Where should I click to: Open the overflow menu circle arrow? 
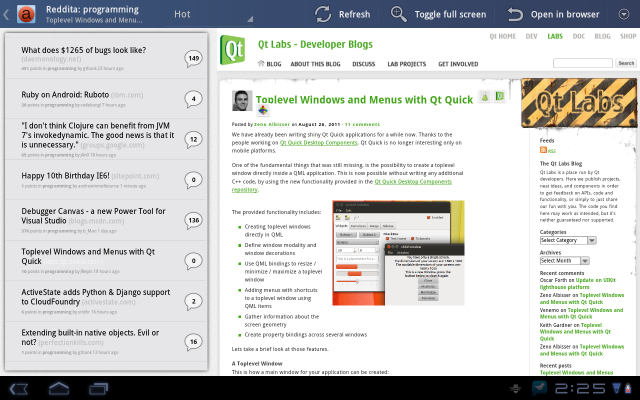(624, 14)
